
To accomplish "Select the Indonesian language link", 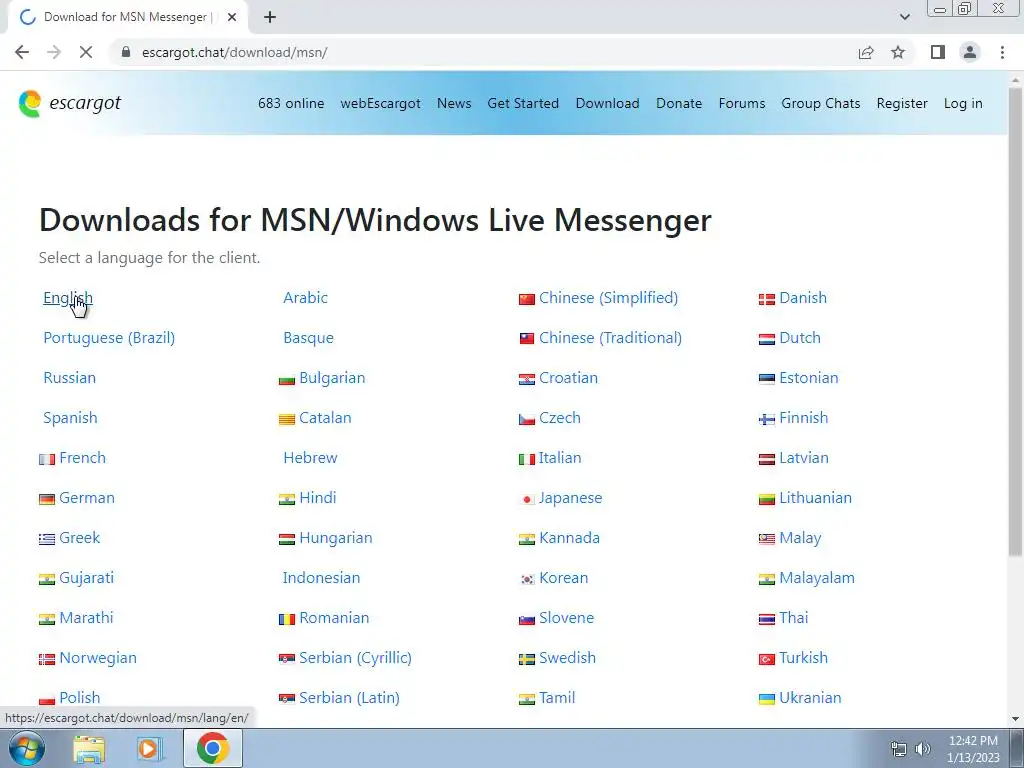I will pos(321,577).
